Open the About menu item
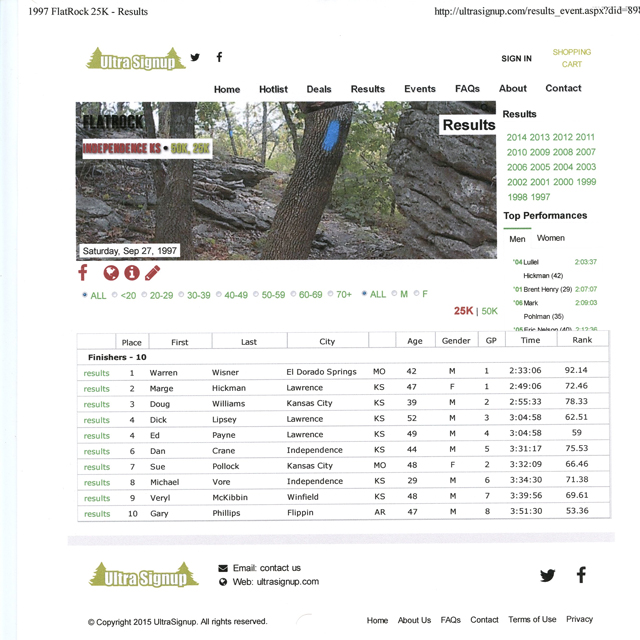Image resolution: width=640 pixels, height=640 pixels. coord(513,88)
